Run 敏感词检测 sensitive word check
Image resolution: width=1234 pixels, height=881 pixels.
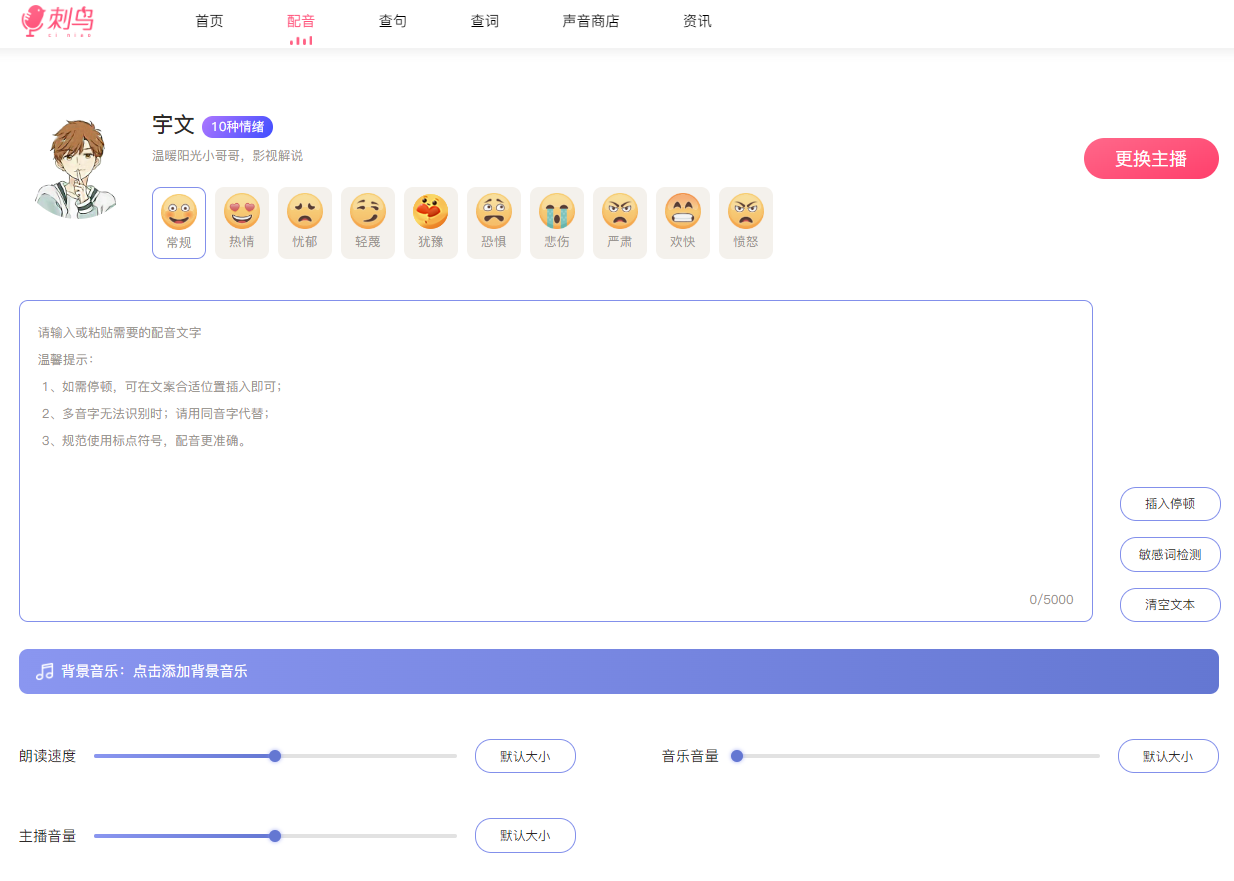(x=1170, y=554)
